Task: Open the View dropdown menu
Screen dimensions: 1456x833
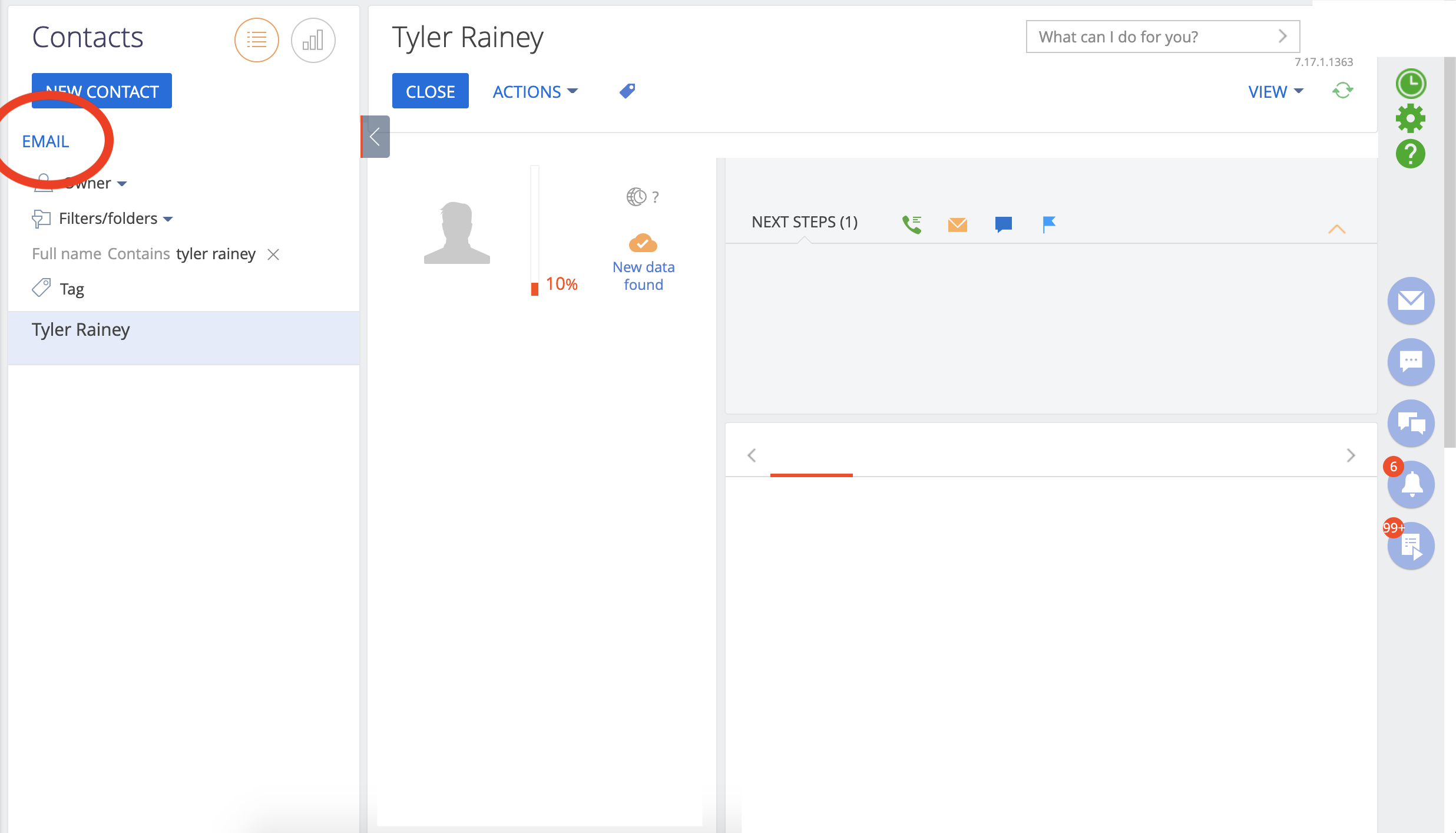Action: (1276, 91)
